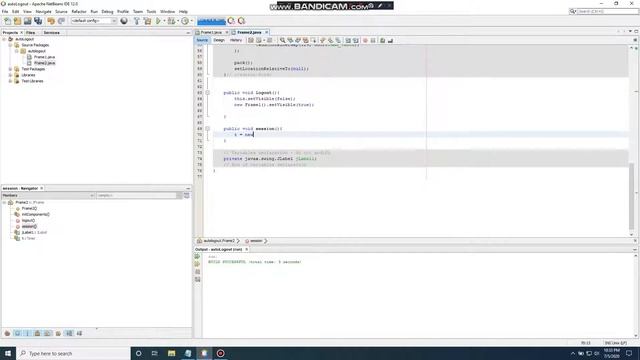Toggle Show Inner Classes filter in Navigator
The height and width of the screenshot is (360, 640).
click(x=48, y=333)
